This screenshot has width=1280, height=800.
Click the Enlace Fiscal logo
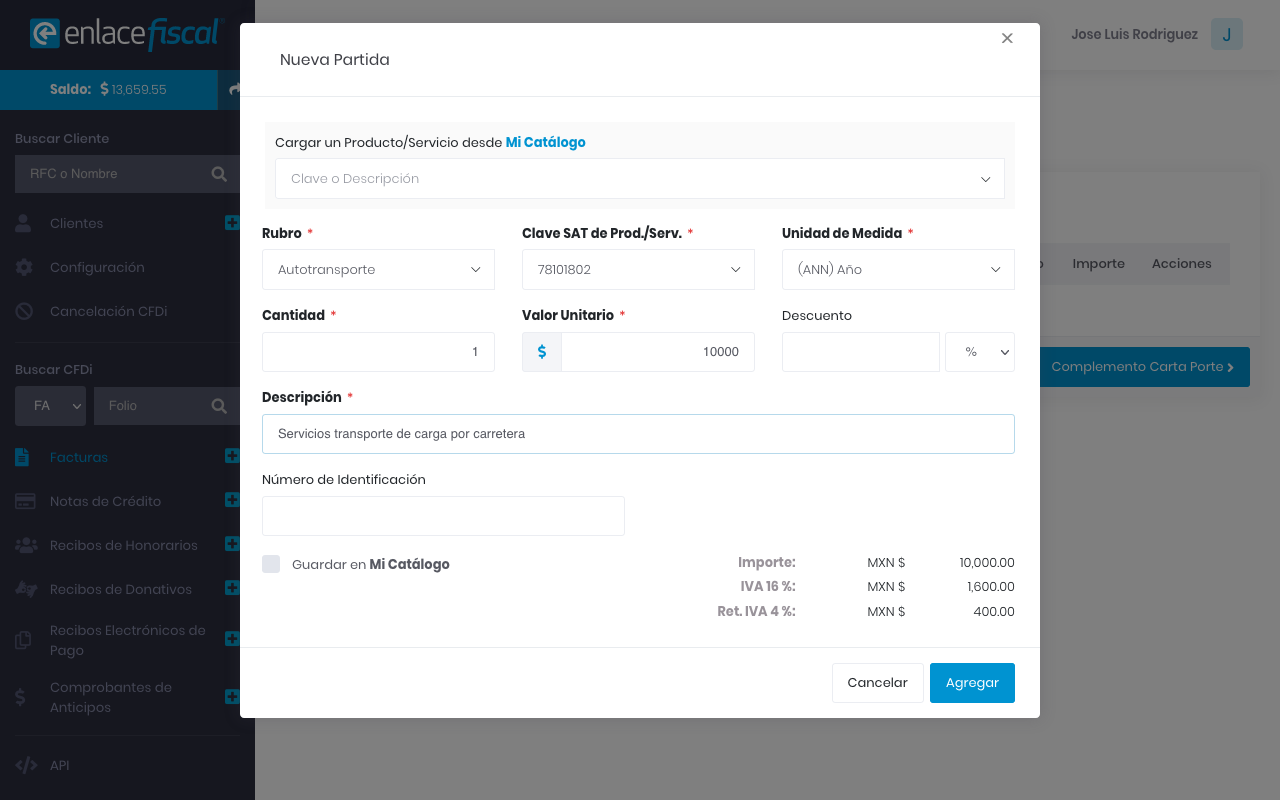[x=126, y=34]
